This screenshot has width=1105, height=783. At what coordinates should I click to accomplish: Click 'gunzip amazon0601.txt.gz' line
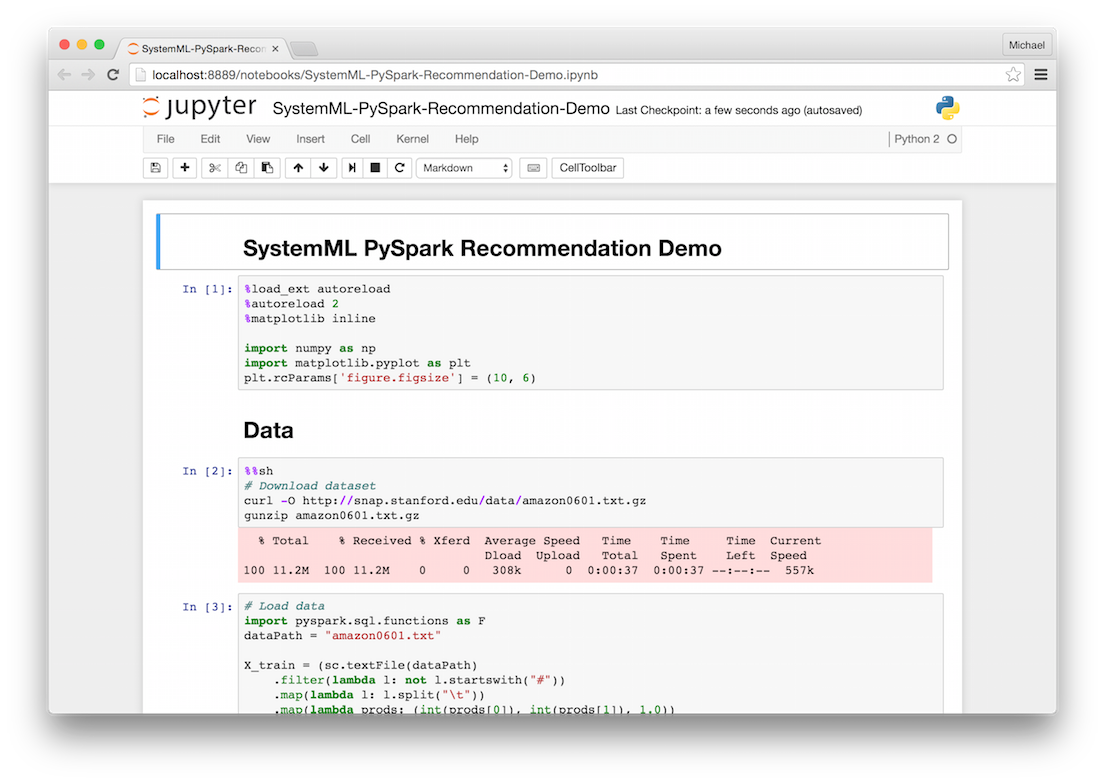[332, 515]
